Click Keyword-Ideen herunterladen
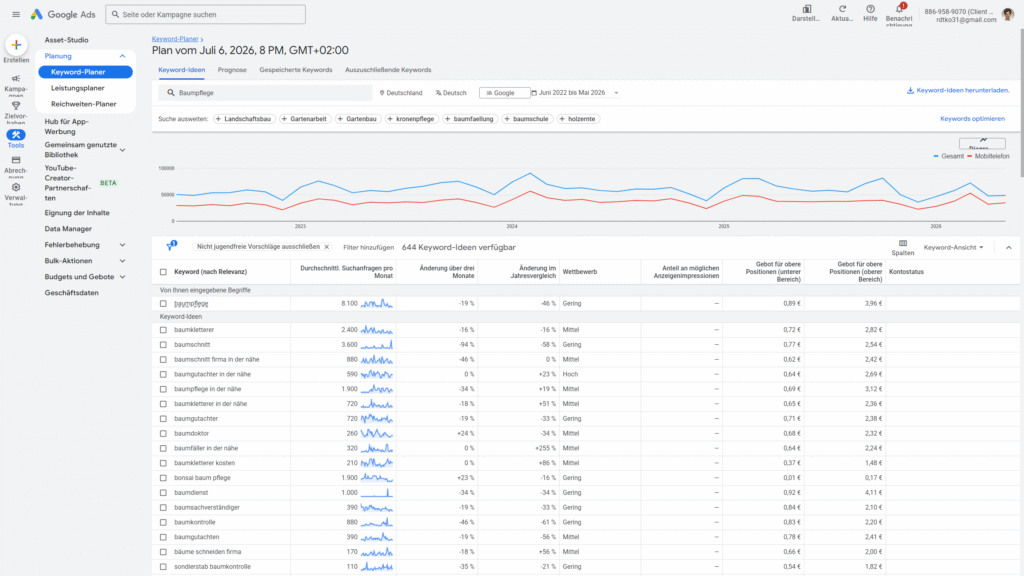This screenshot has width=1024, height=576. [x=958, y=90]
